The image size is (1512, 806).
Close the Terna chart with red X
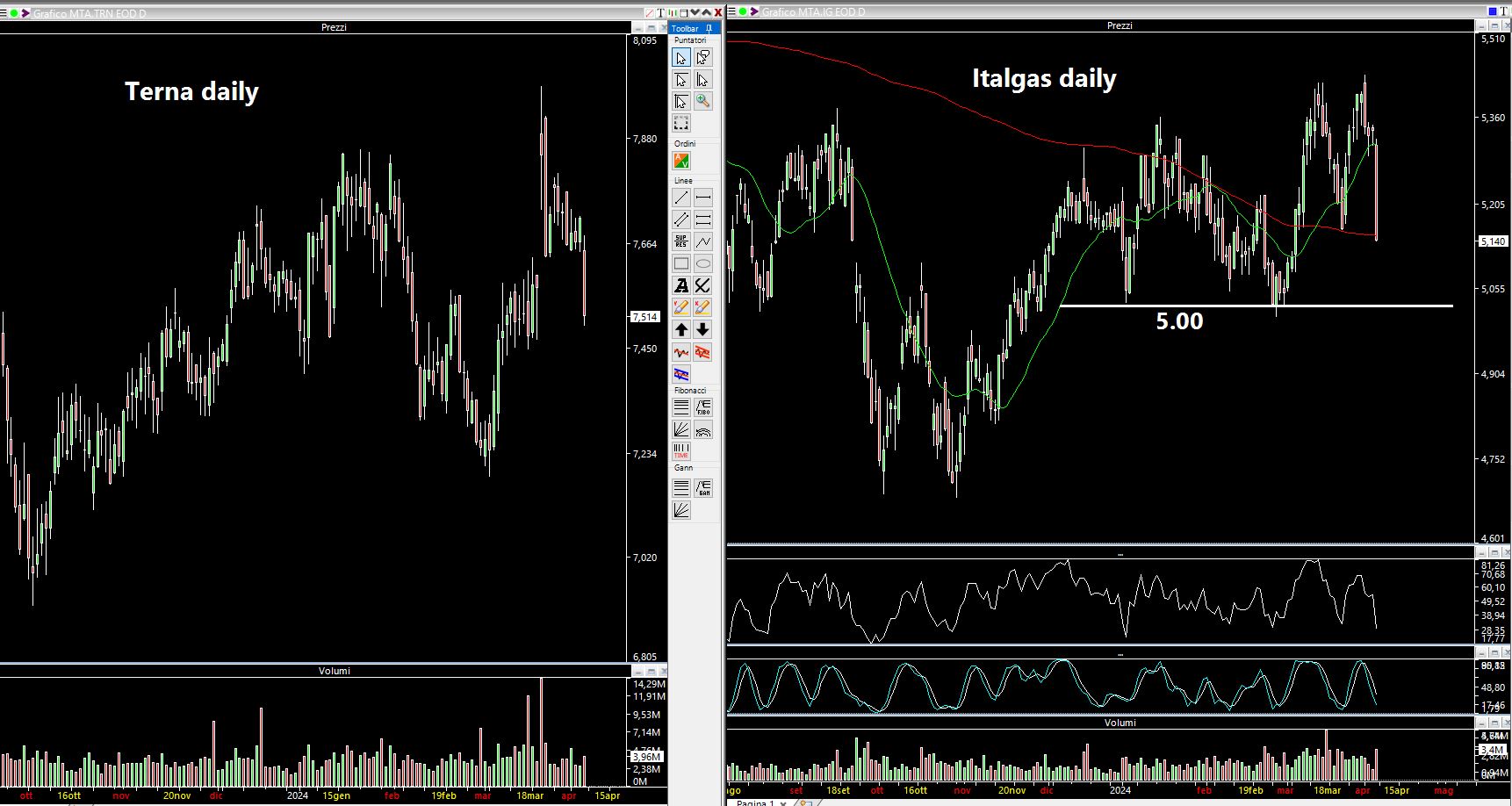pos(718,12)
